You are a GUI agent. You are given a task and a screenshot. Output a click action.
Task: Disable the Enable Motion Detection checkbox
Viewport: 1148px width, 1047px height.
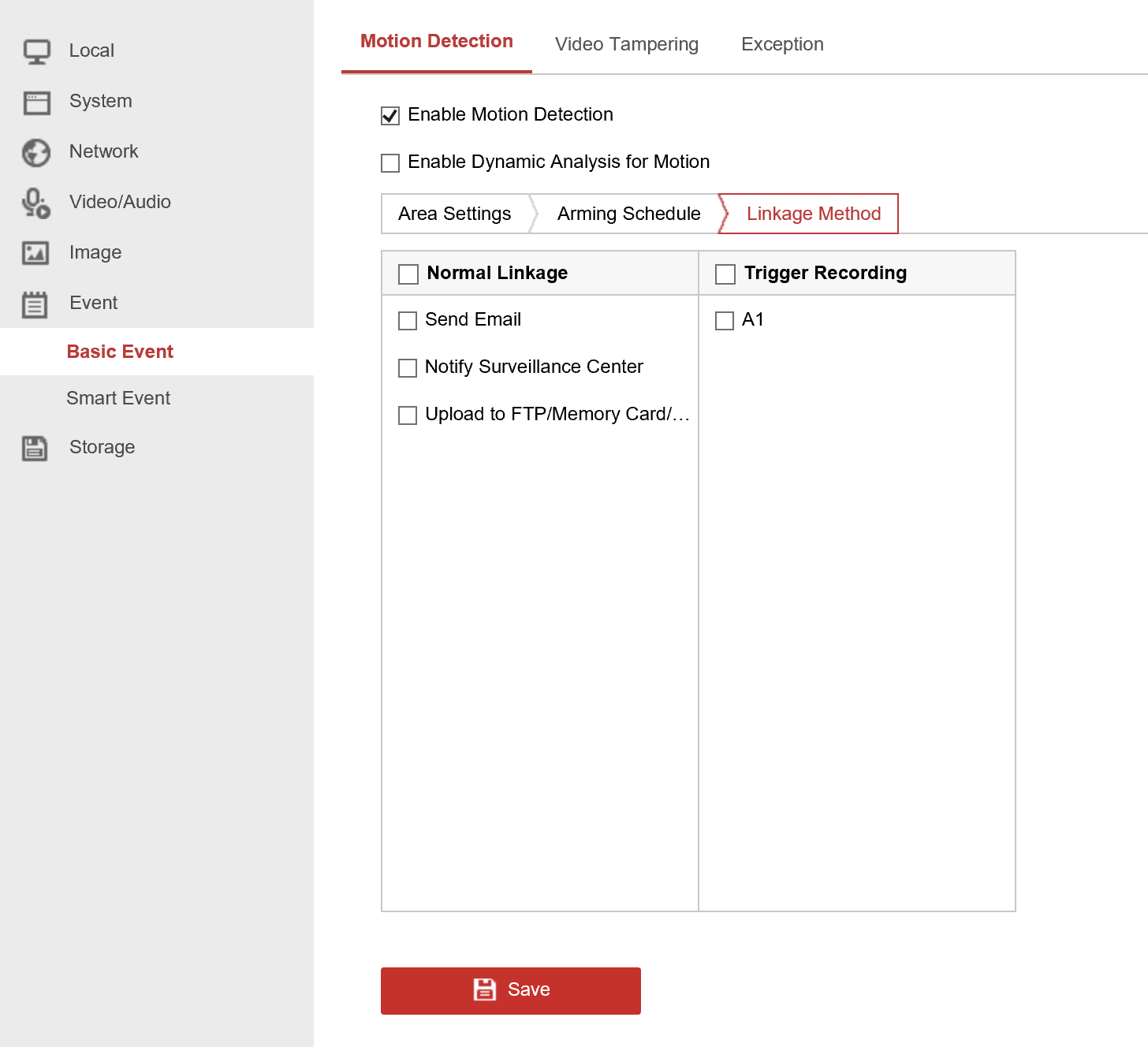[x=389, y=115]
